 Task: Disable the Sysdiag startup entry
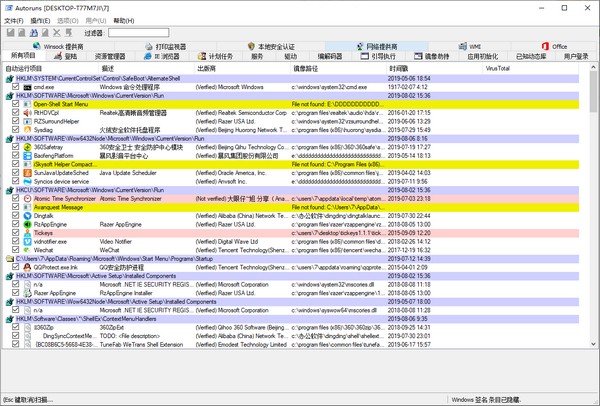(15, 130)
